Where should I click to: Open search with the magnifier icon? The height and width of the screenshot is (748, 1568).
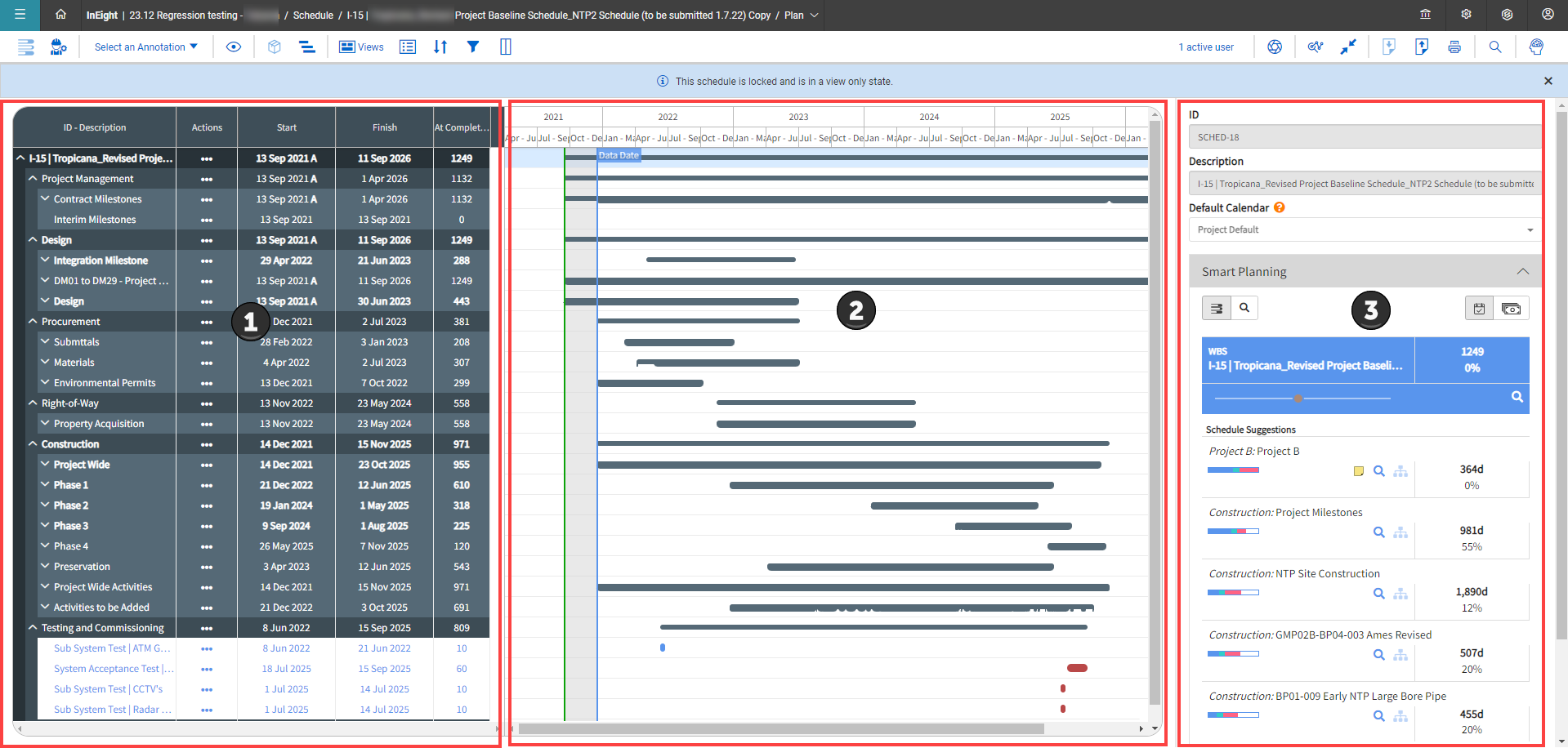[1494, 47]
